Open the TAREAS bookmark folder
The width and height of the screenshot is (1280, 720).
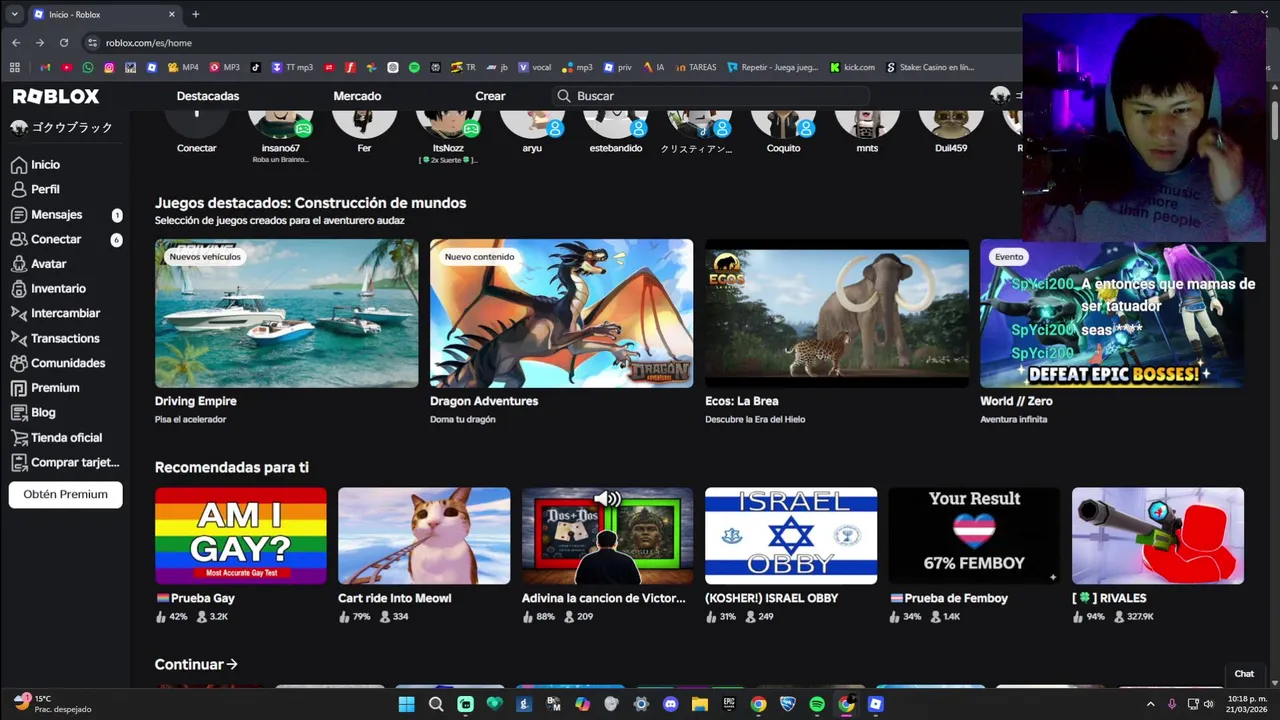(x=695, y=68)
